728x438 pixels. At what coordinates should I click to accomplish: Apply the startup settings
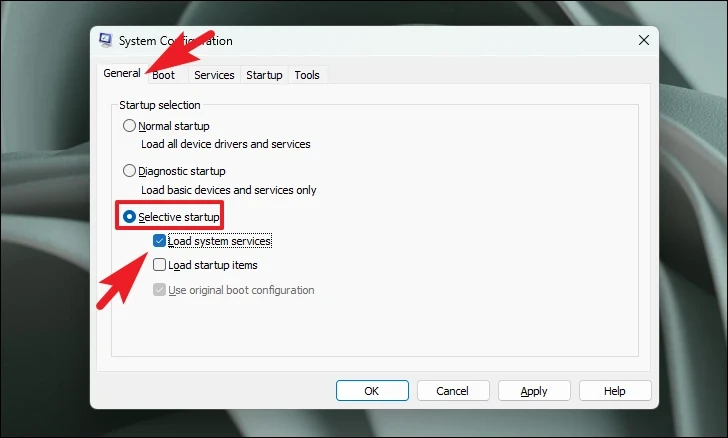tap(534, 391)
